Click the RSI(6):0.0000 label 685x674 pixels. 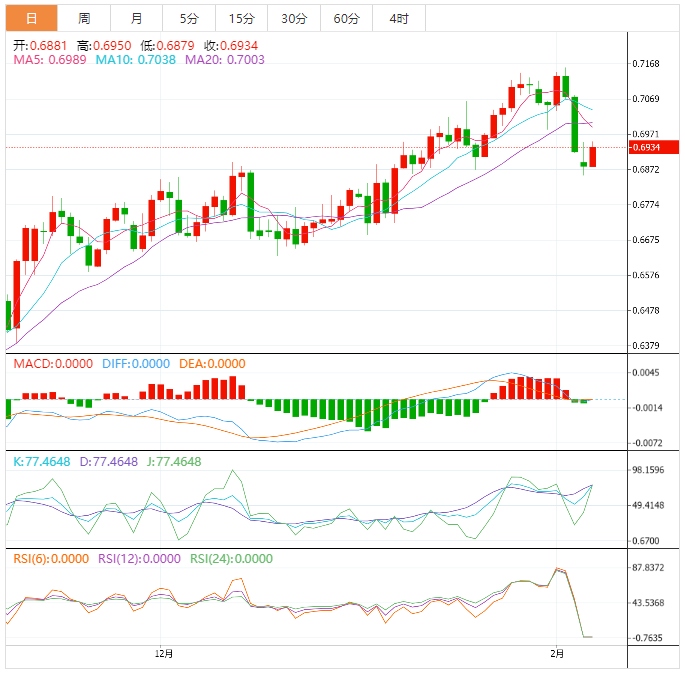51,559
